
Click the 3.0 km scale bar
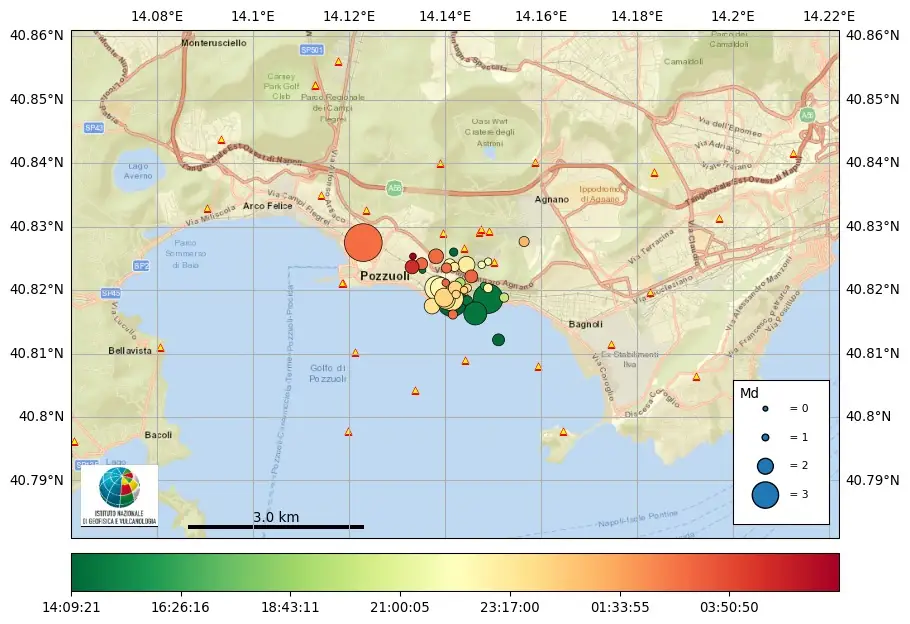[x=276, y=526]
